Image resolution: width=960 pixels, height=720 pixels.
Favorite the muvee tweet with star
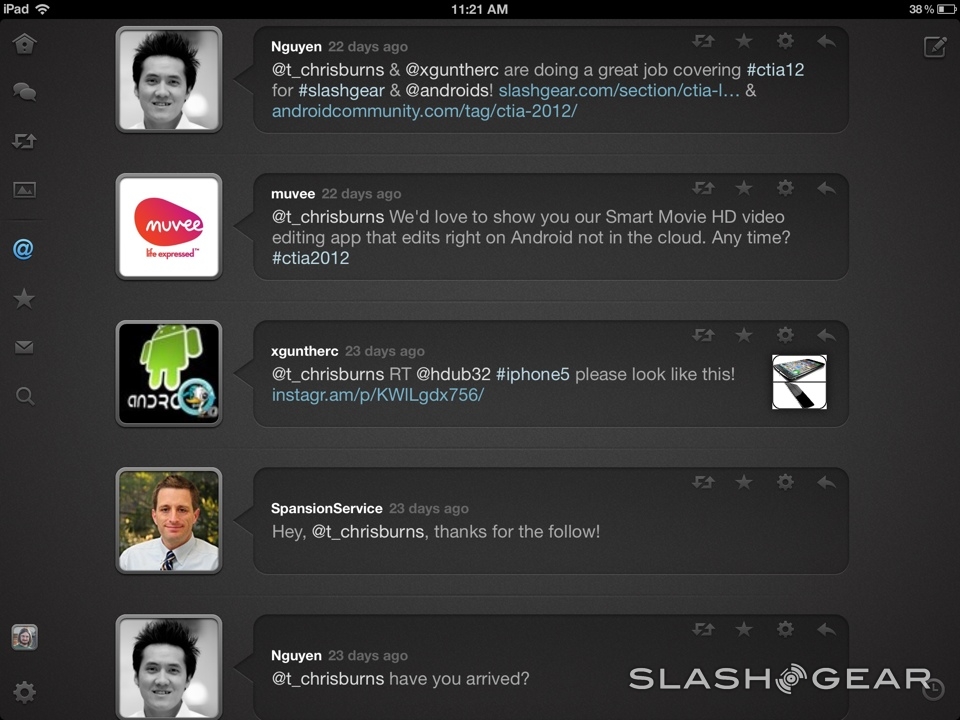tap(744, 188)
